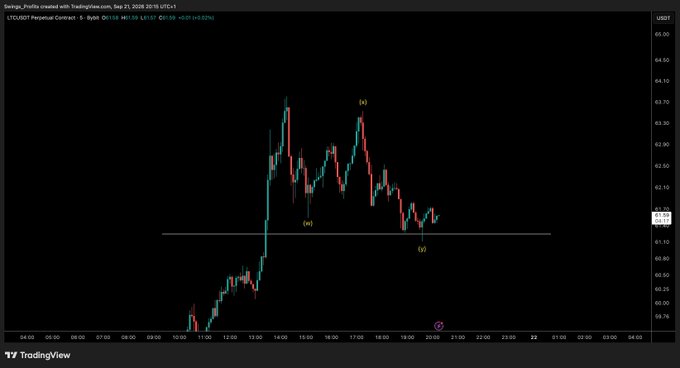Click the 61.10 price axis label

662,242
